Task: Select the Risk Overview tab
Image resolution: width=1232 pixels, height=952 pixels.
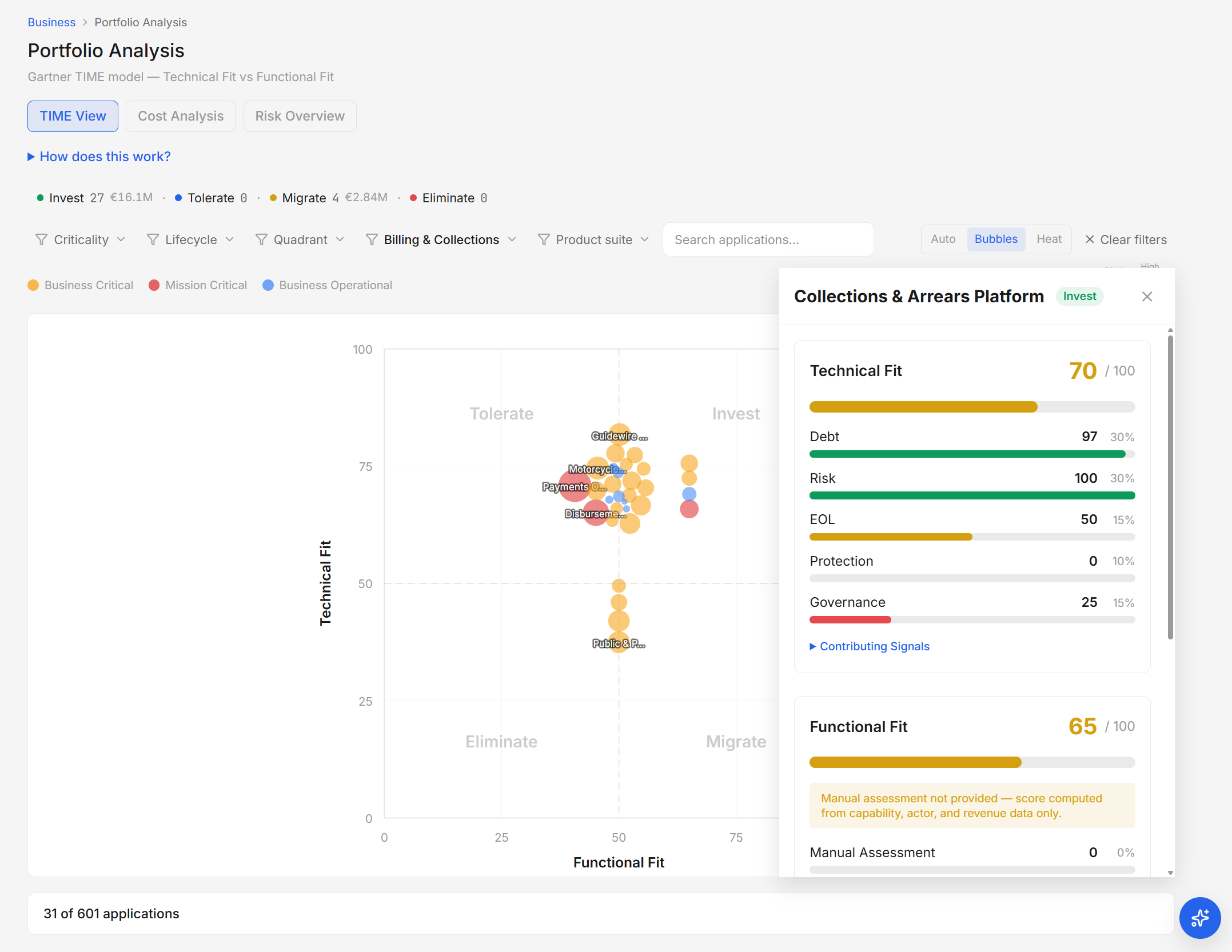Action: [300, 116]
